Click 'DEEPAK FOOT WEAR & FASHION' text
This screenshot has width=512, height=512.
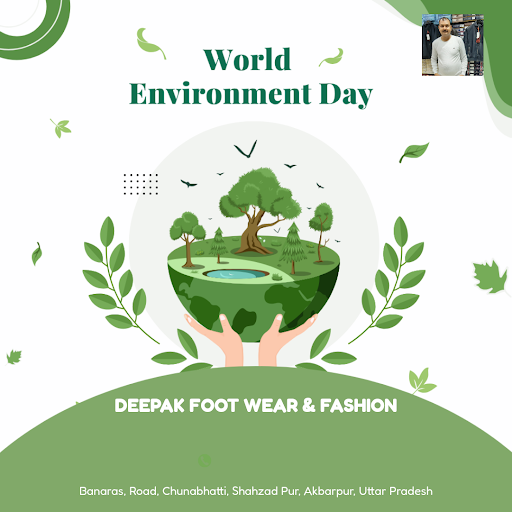(x=256, y=406)
